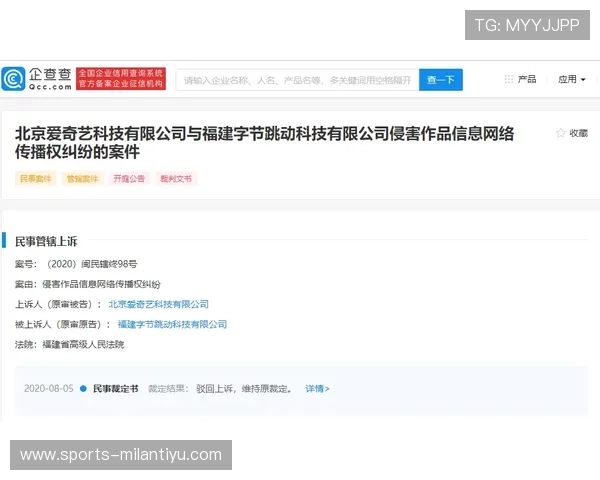
Task: Open the 产品 grid icon
Action: pyautogui.click(x=509, y=79)
